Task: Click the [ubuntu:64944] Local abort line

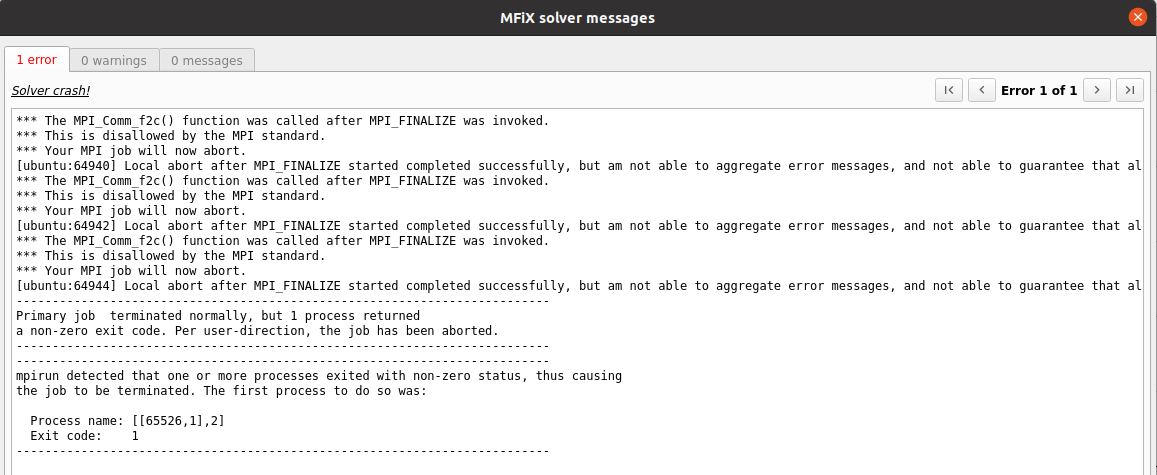Action: pyautogui.click(x=578, y=285)
